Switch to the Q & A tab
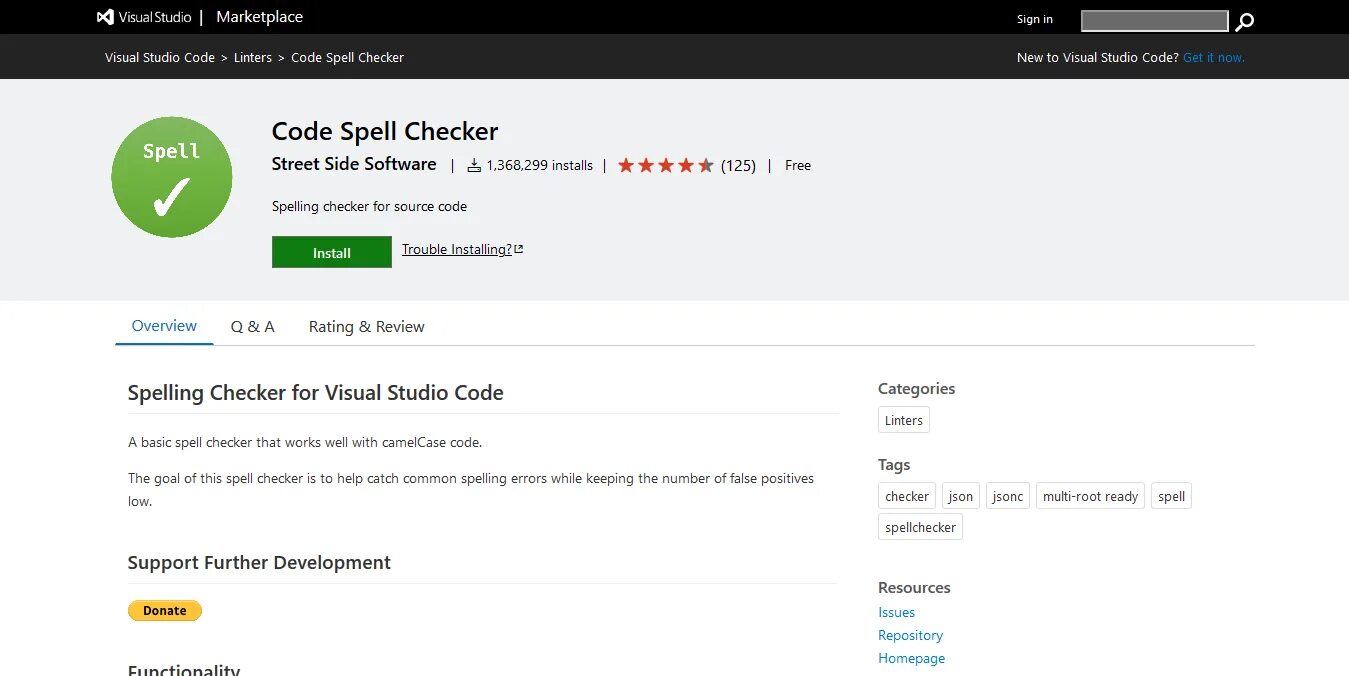Image resolution: width=1349 pixels, height=676 pixels. tap(253, 326)
